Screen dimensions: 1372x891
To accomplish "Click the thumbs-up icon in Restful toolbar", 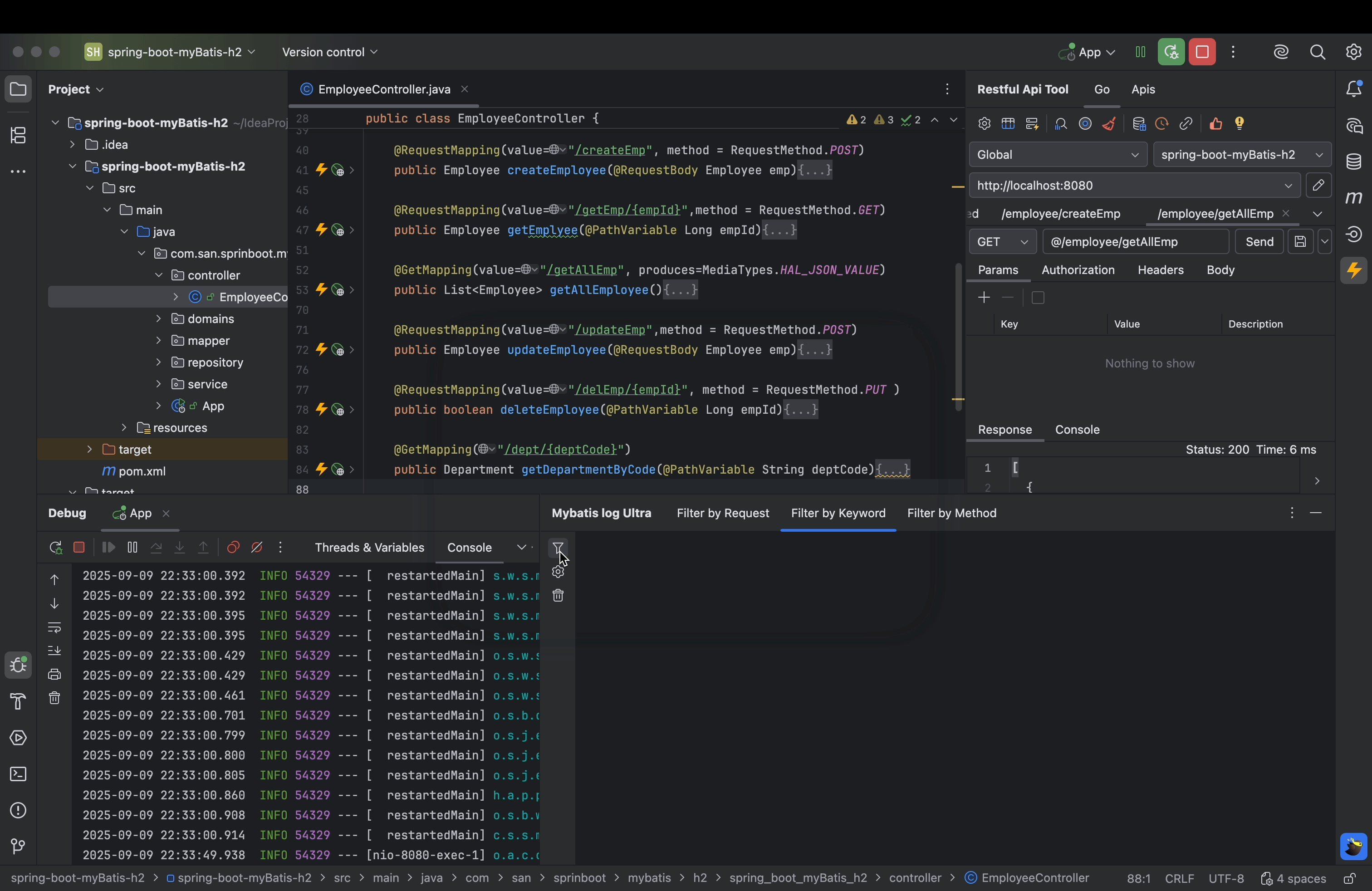I will coord(1216,124).
